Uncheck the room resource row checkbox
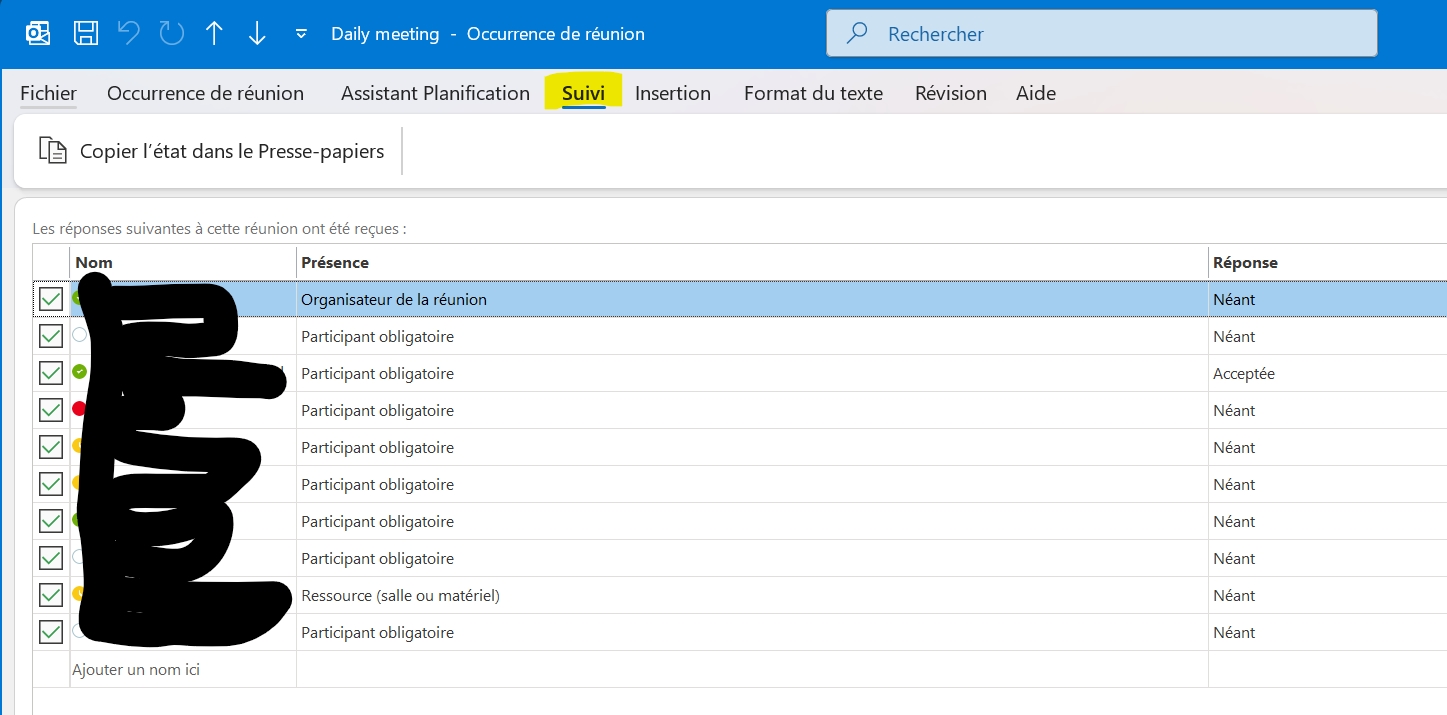Viewport: 1447px width, 715px height. pyautogui.click(x=51, y=596)
